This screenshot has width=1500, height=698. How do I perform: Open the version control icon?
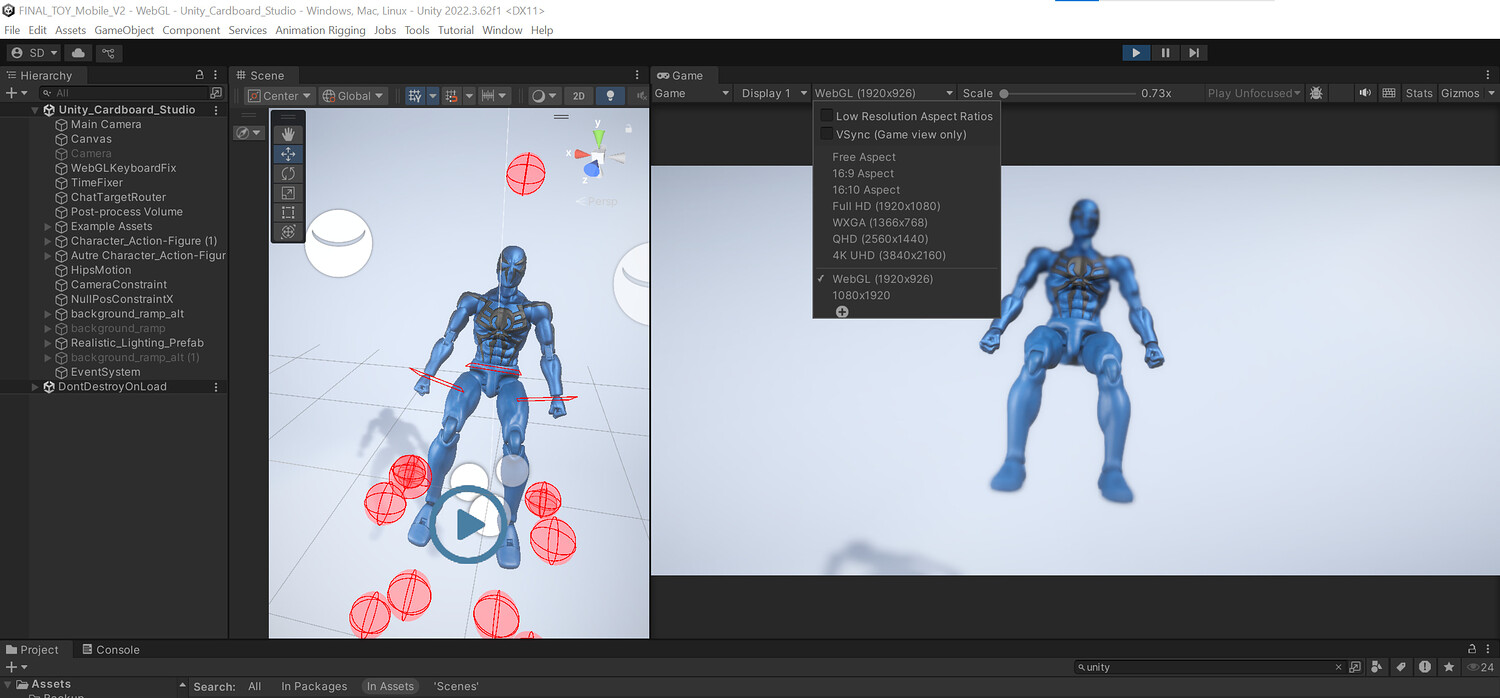(108, 53)
